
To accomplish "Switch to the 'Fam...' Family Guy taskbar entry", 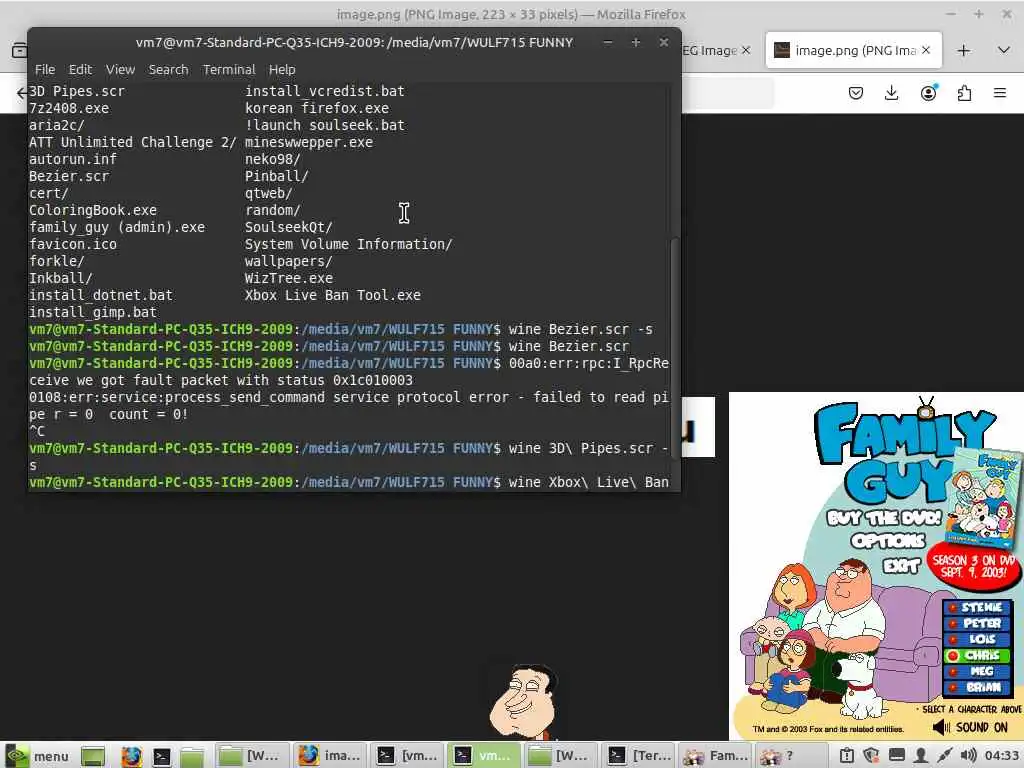I will coord(715,756).
